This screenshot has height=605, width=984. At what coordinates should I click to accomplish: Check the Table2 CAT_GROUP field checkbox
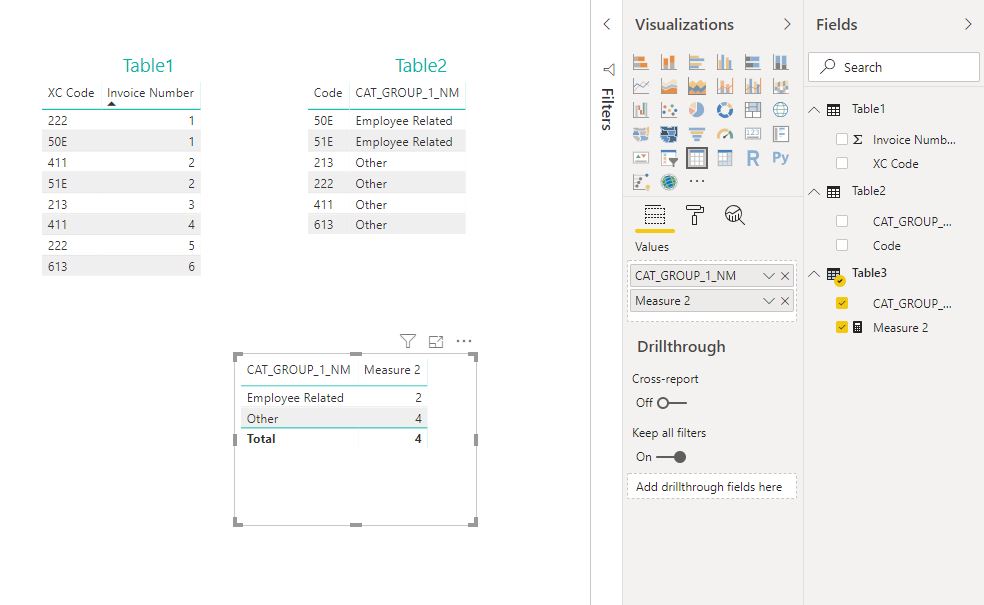842,221
